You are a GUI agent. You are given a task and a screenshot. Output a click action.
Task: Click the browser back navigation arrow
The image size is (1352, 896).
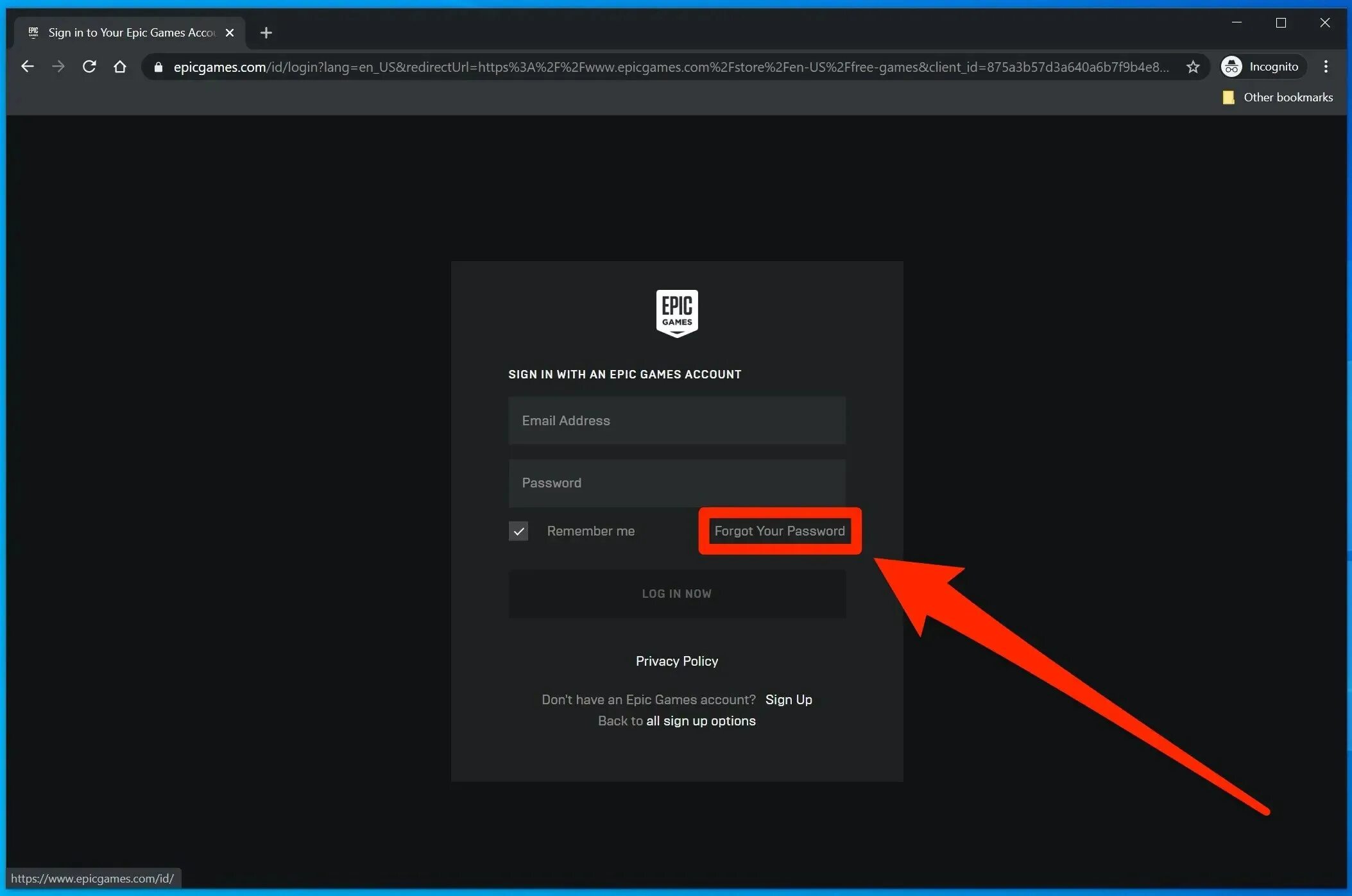(27, 66)
